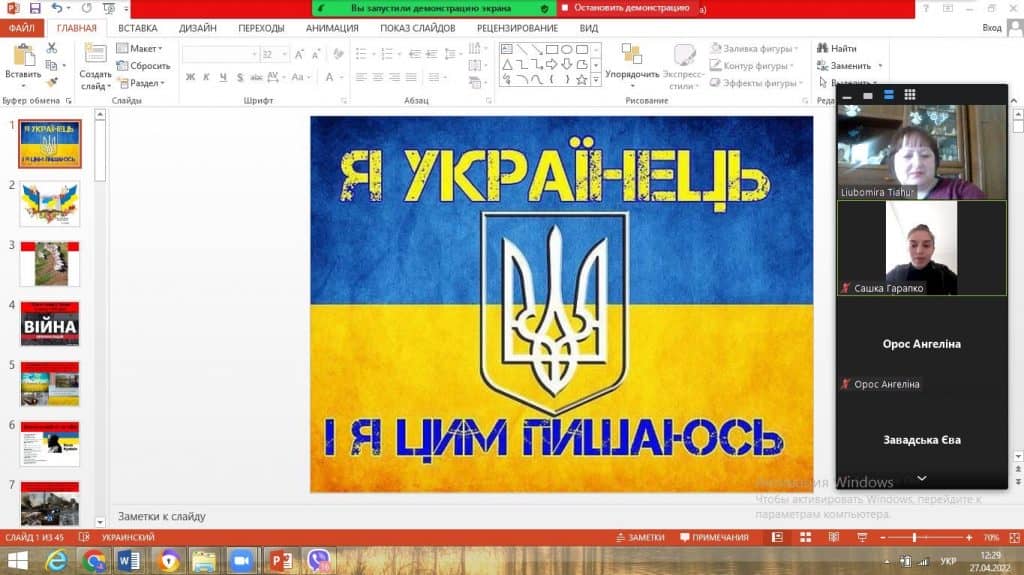Open Viber from the taskbar
The width and height of the screenshot is (1024, 575).
pyautogui.click(x=319, y=561)
